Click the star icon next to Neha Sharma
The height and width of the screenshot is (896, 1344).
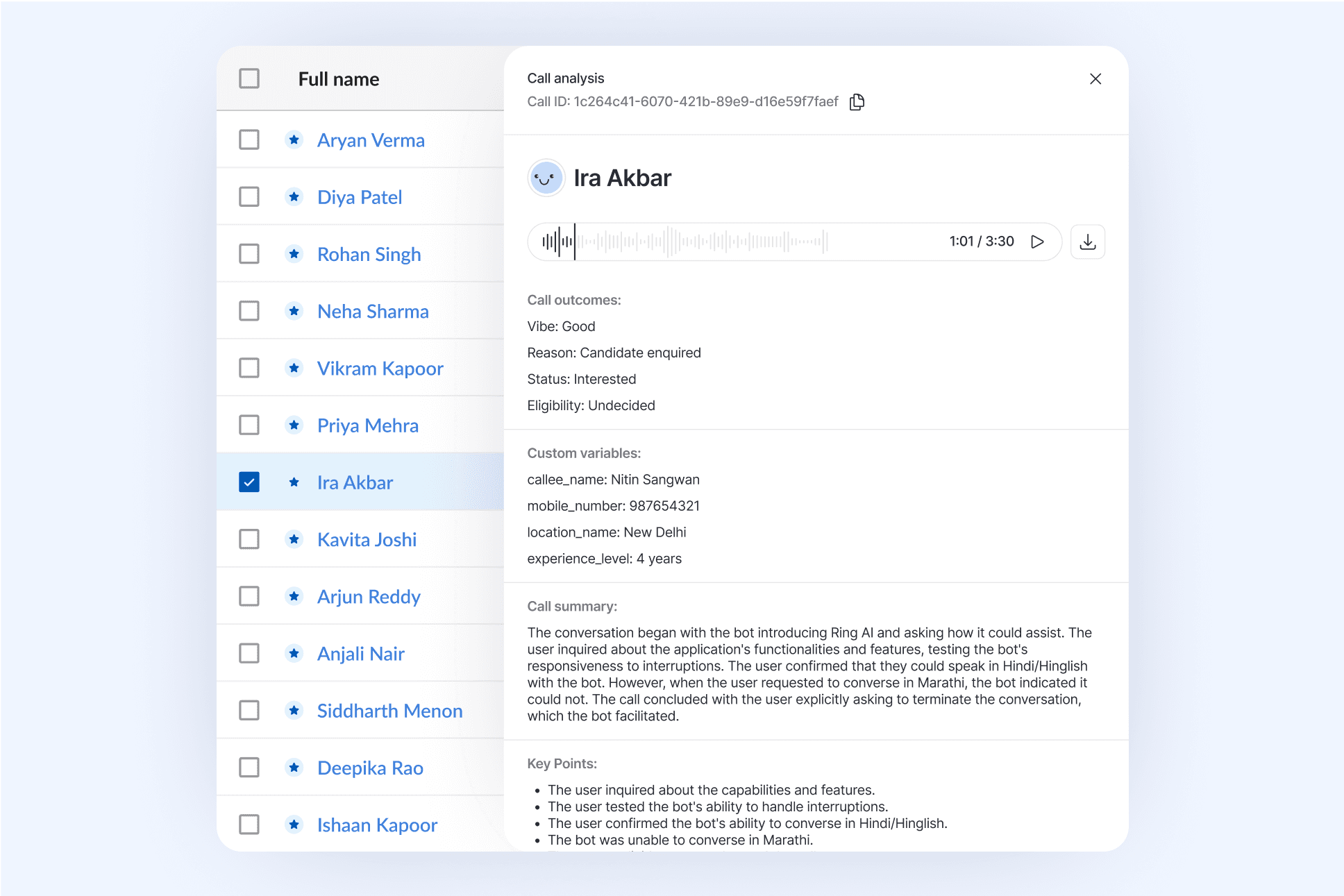(x=294, y=311)
